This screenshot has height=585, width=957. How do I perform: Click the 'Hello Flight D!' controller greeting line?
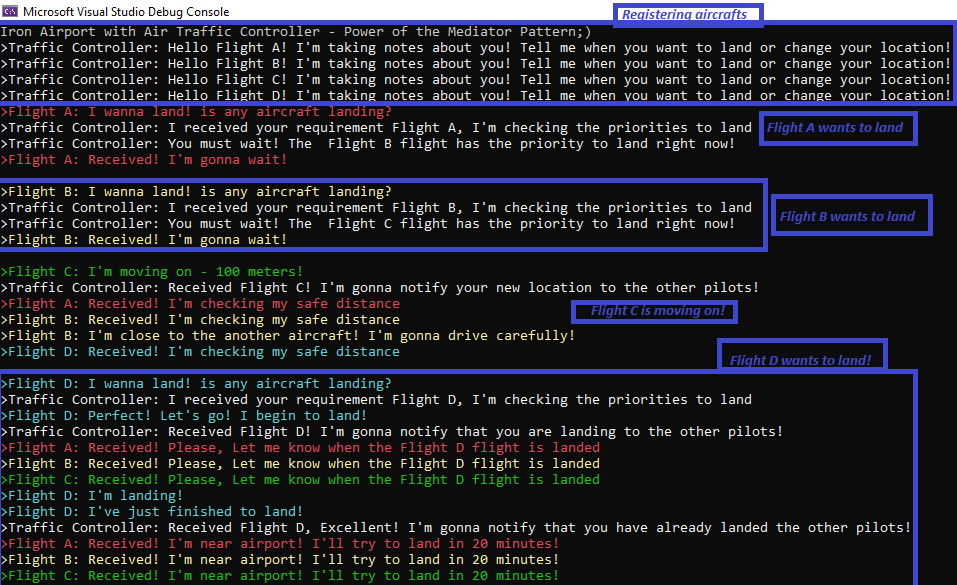coord(475,95)
